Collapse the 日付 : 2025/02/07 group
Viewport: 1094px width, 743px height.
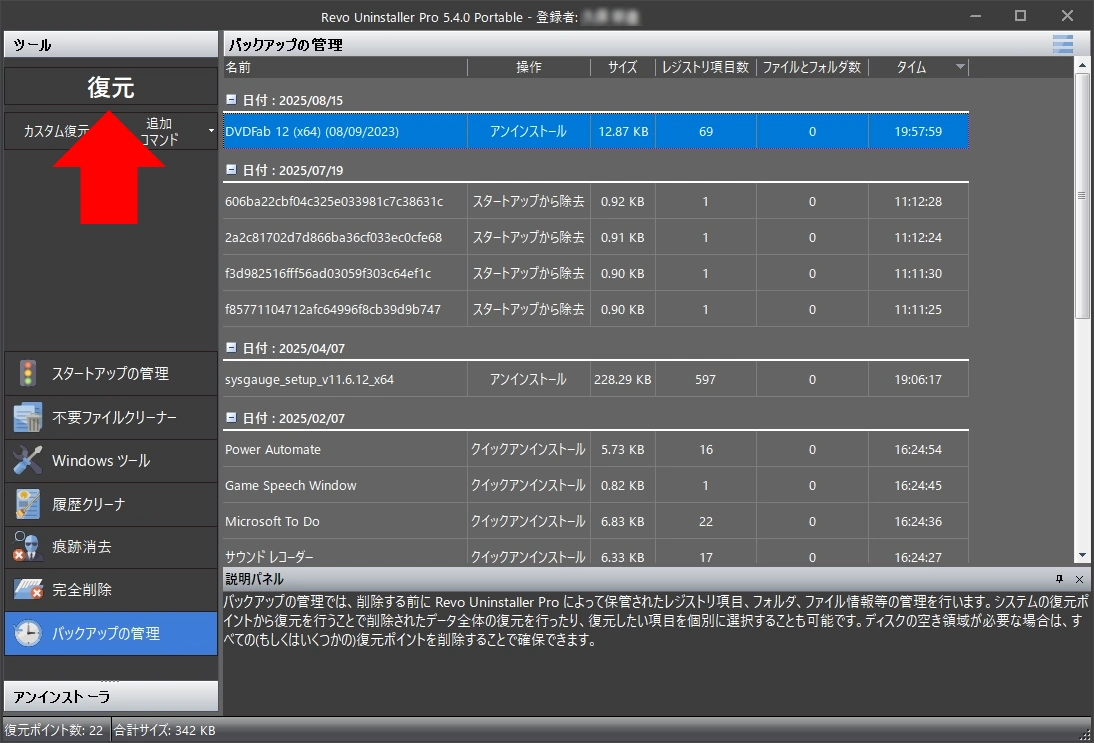[231, 417]
